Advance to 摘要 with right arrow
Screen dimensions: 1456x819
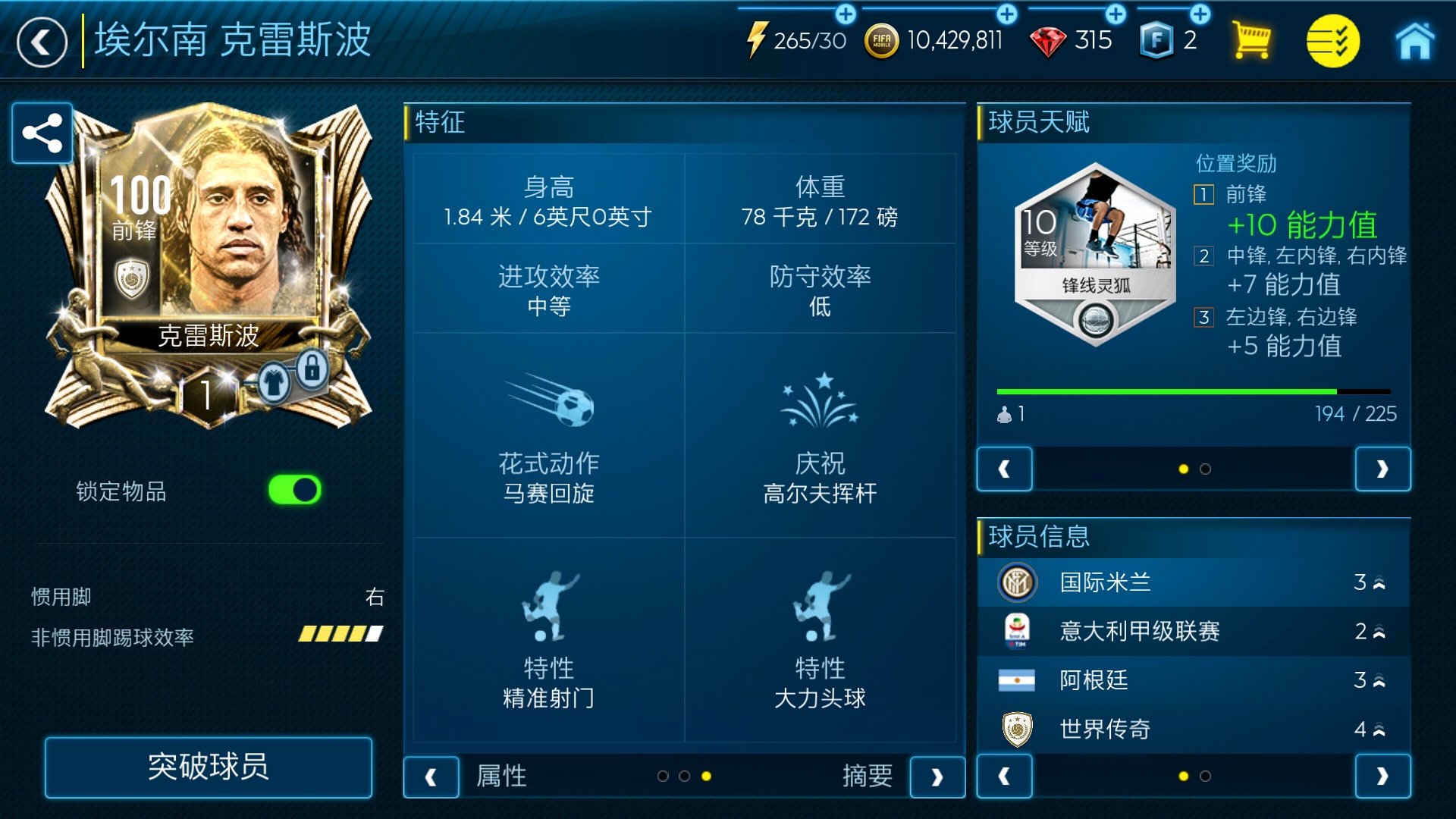click(937, 777)
